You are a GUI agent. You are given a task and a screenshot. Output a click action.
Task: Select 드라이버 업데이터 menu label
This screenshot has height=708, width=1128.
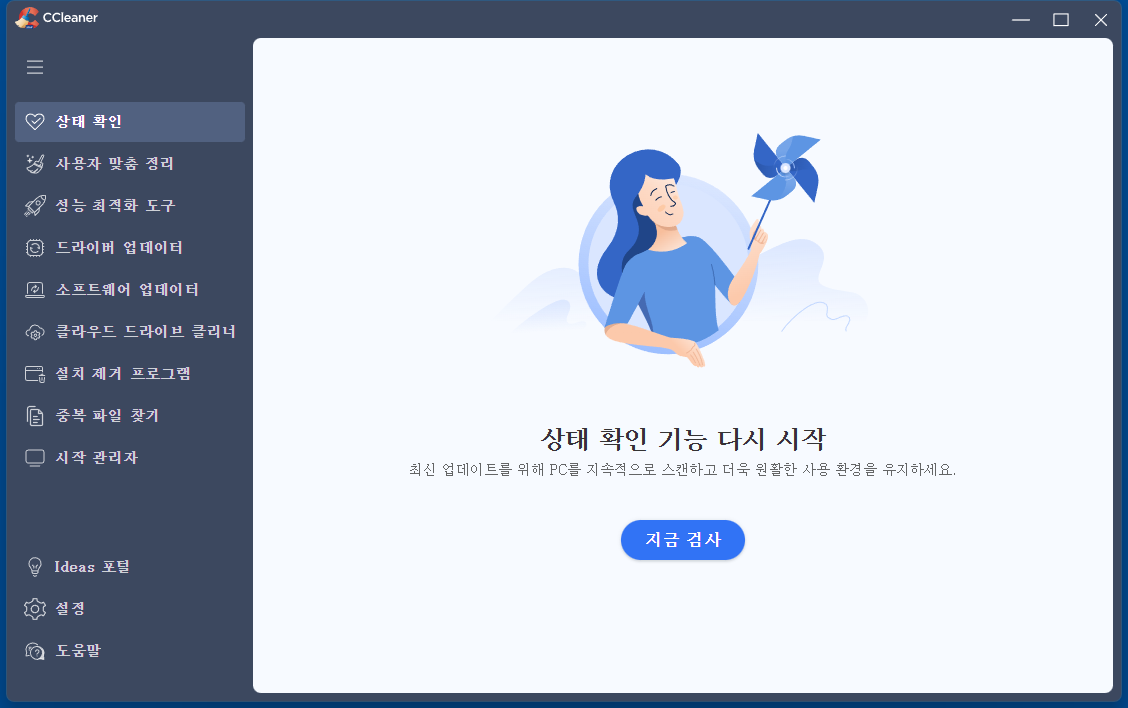[119, 248]
